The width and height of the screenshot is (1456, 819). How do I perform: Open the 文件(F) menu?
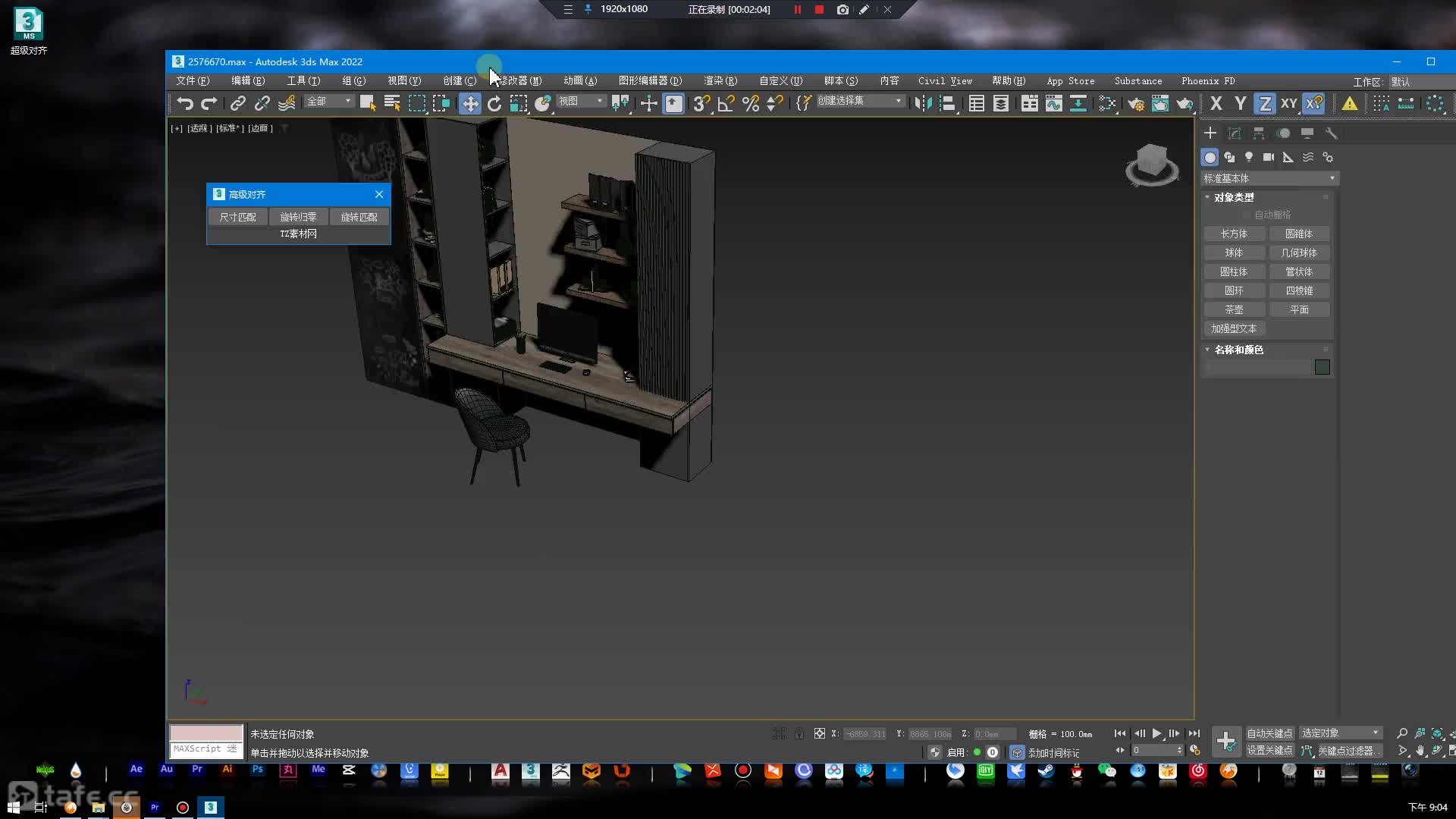point(193,81)
